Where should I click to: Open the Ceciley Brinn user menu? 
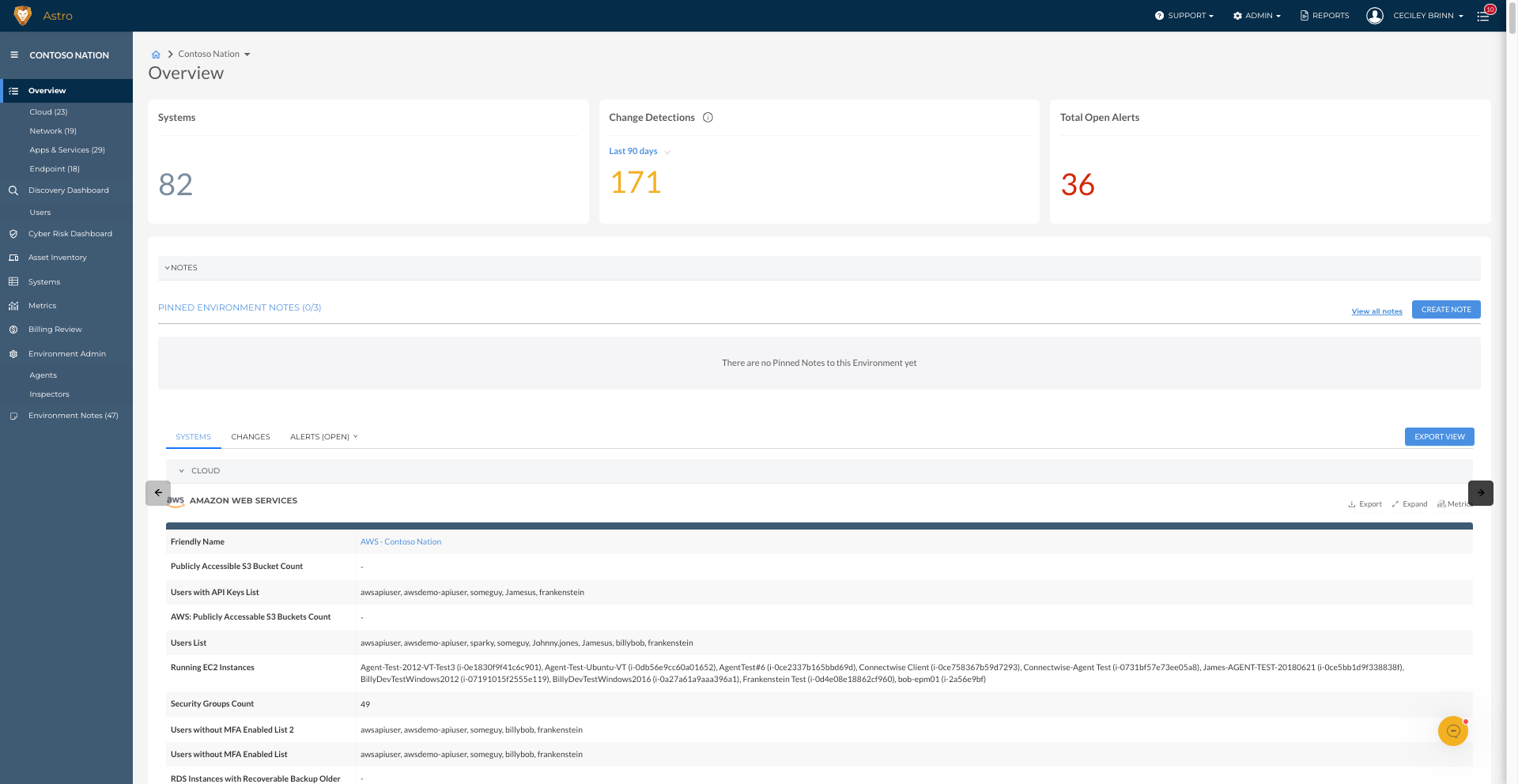pos(1429,16)
